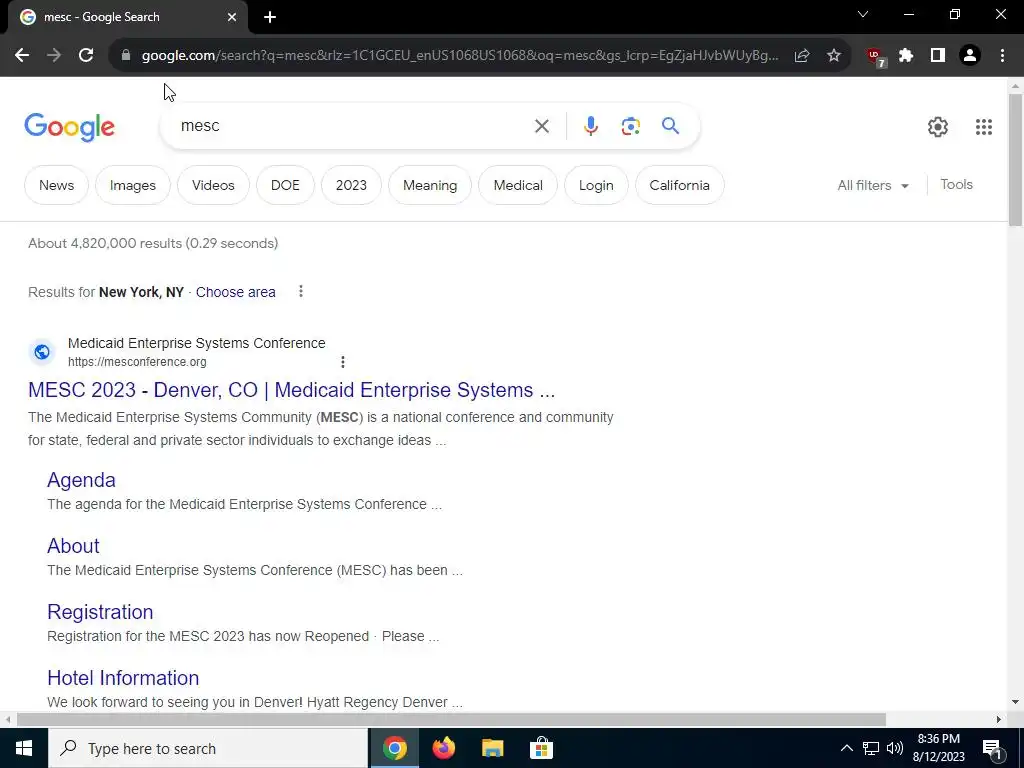Viewport: 1024px width, 768px height.
Task: Click the scroll down arrow of vertical scrollbar
Action: (1015, 702)
